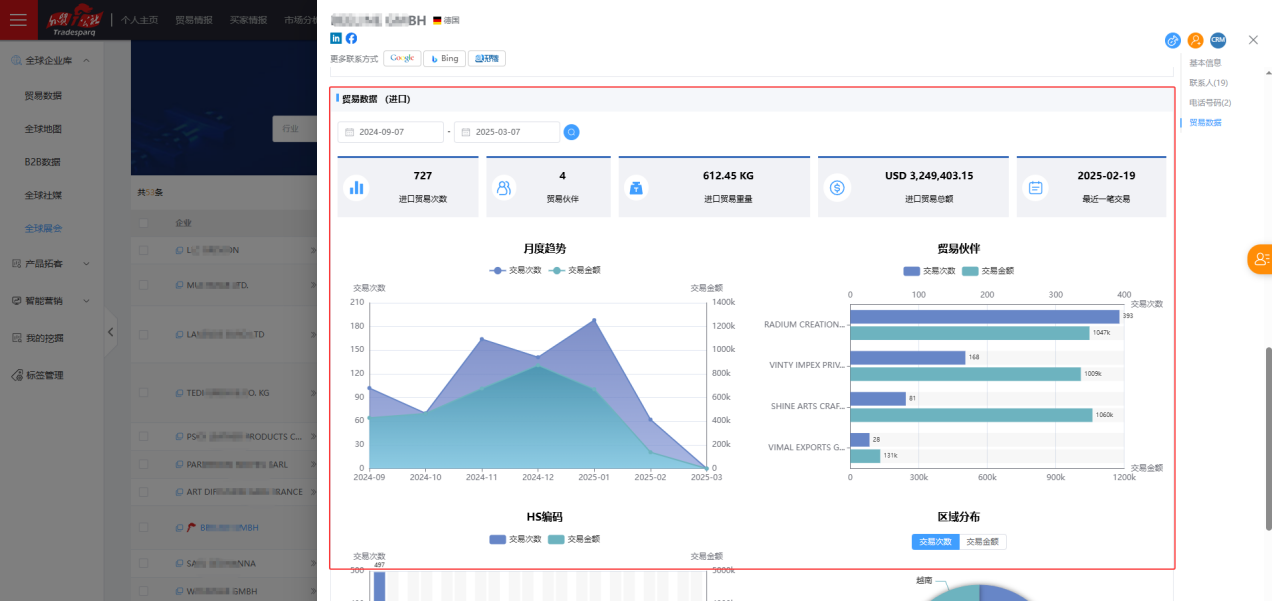Viewport: 1272px width, 601px height.
Task: Click the round blue CRM icon
Action: 1217,40
